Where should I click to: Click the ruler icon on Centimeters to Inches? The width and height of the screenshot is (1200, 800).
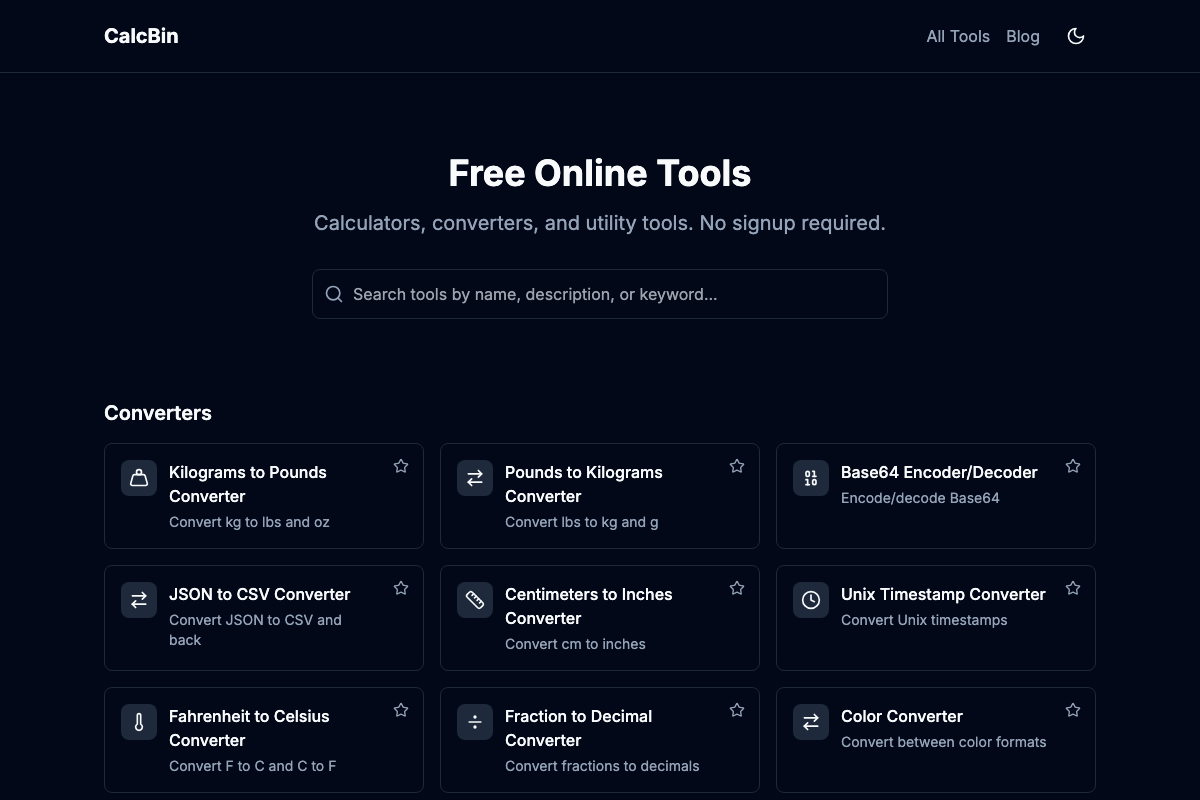click(x=474, y=600)
